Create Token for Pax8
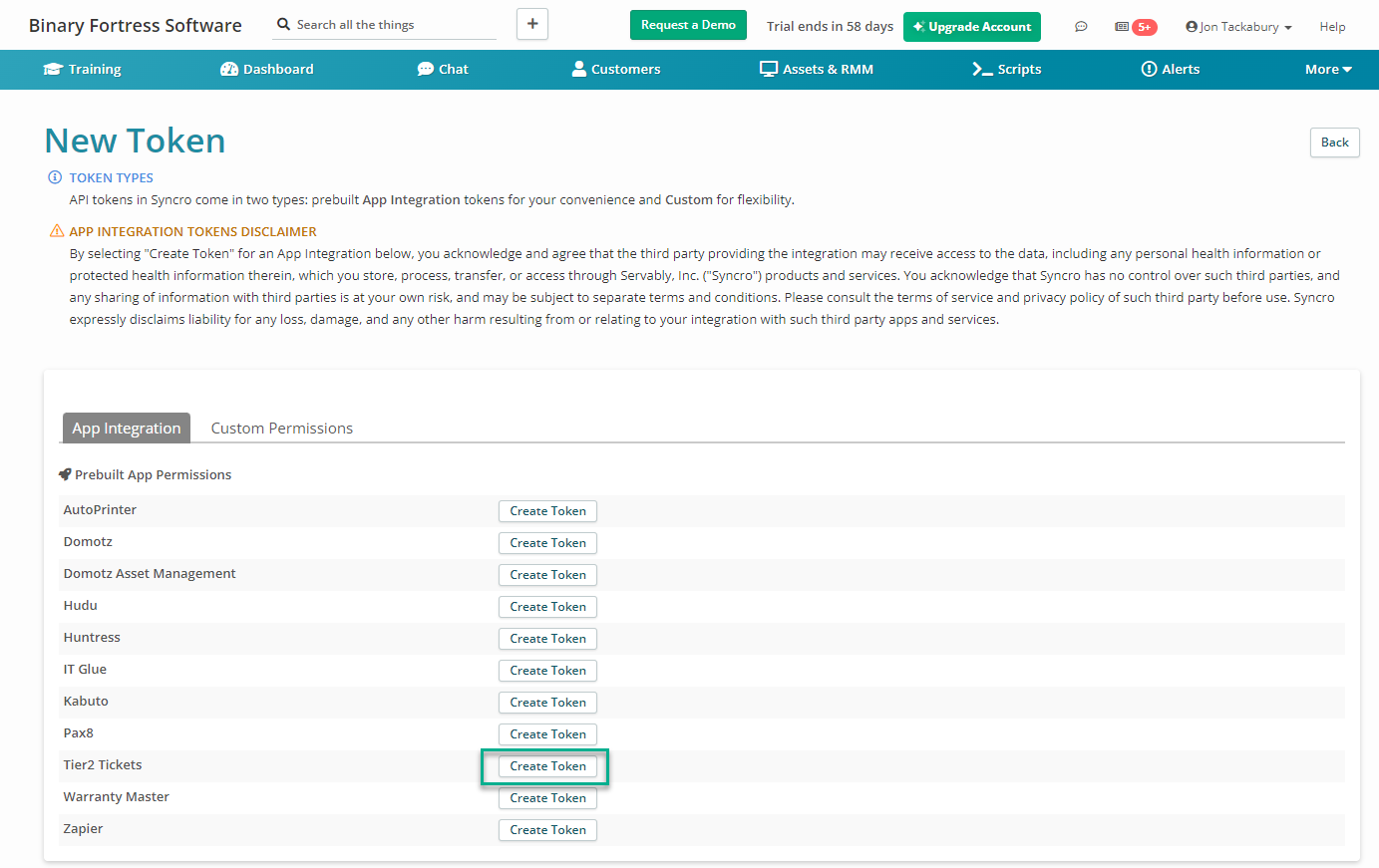Screen dimensions: 1379x868 click(x=547, y=734)
